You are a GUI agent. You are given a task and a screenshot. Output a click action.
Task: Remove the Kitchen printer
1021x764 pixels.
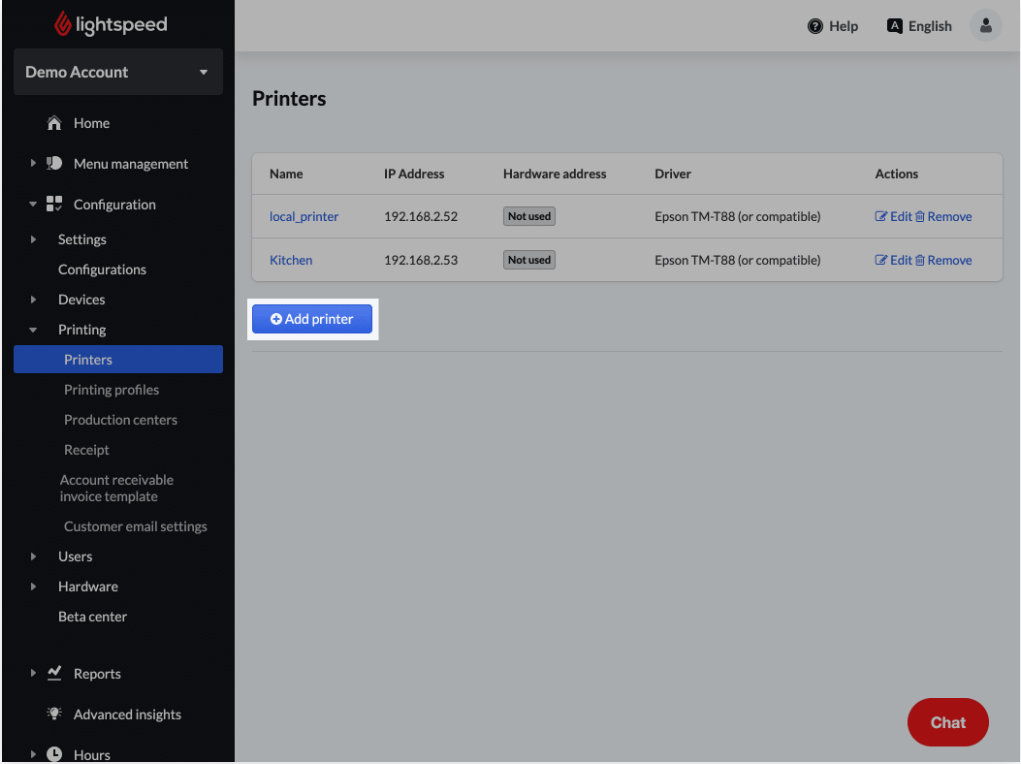(x=942, y=260)
